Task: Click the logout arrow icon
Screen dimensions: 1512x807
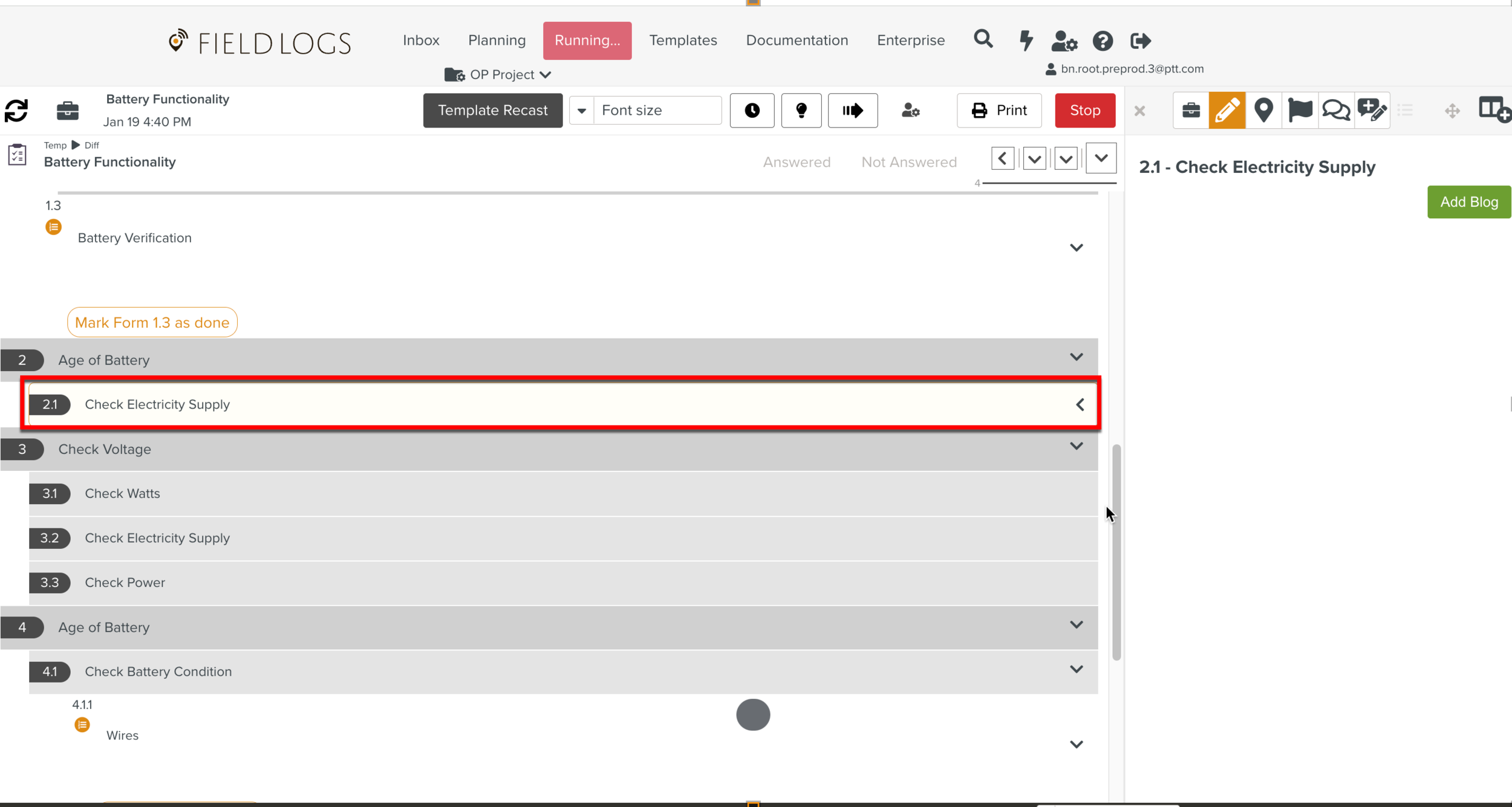Action: point(1140,41)
